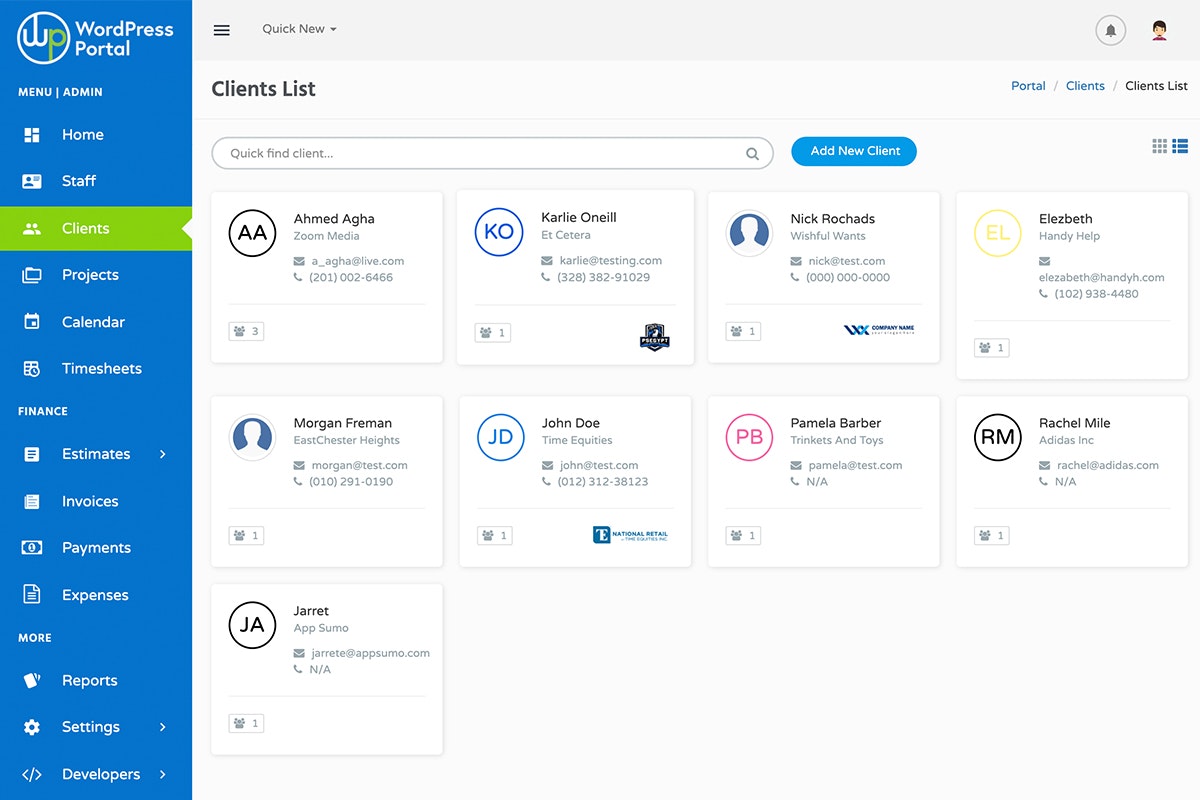
Task: Open the user profile avatar
Action: [x=1160, y=30]
